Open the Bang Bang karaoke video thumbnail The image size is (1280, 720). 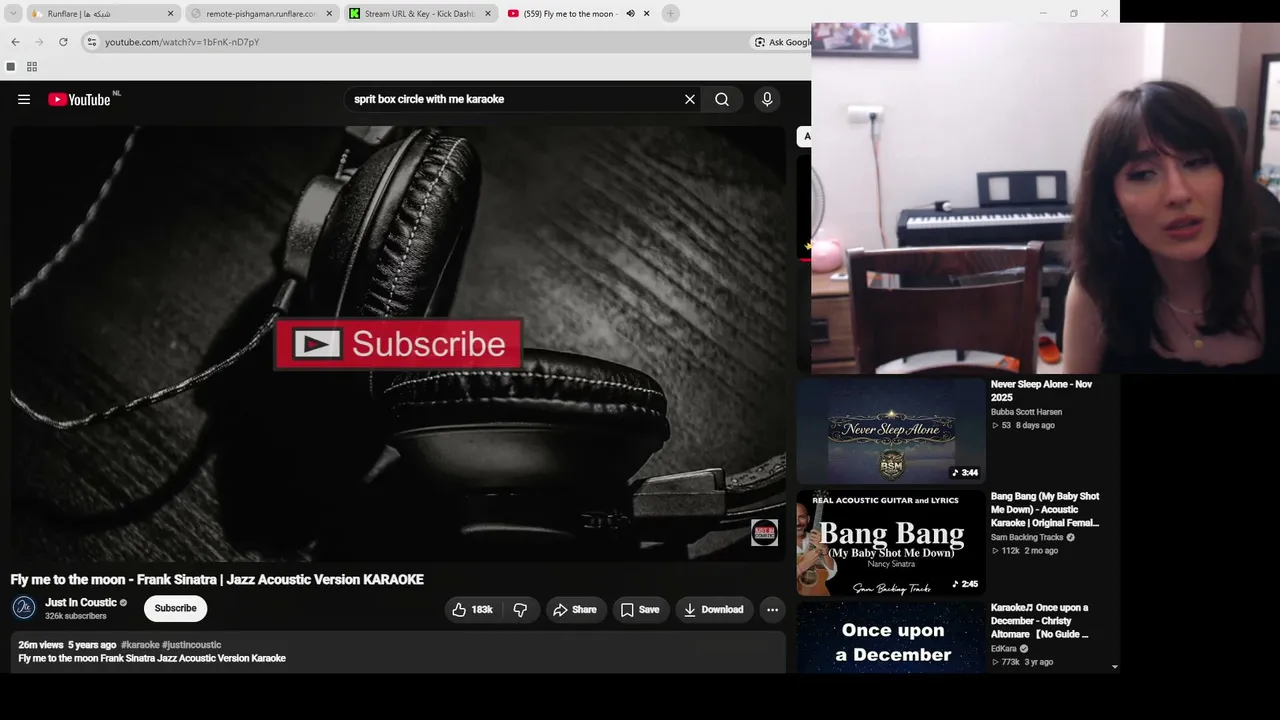tap(891, 543)
